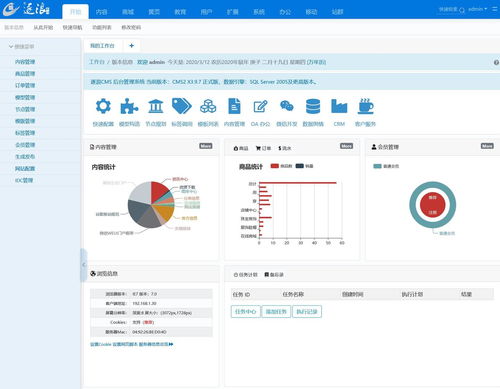
Task: Click the WeChat bubbles icon
Action: (287, 106)
